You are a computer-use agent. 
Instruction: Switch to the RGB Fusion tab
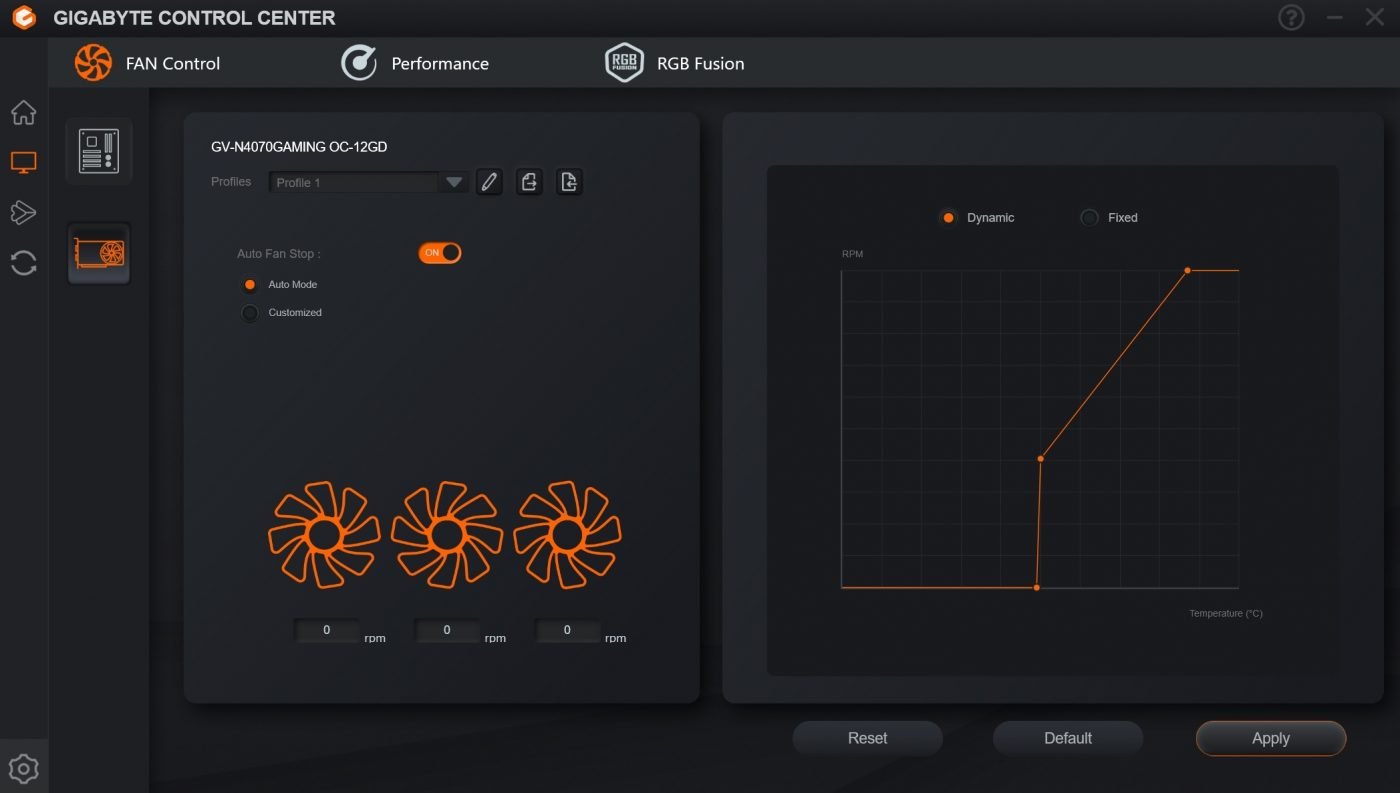675,63
